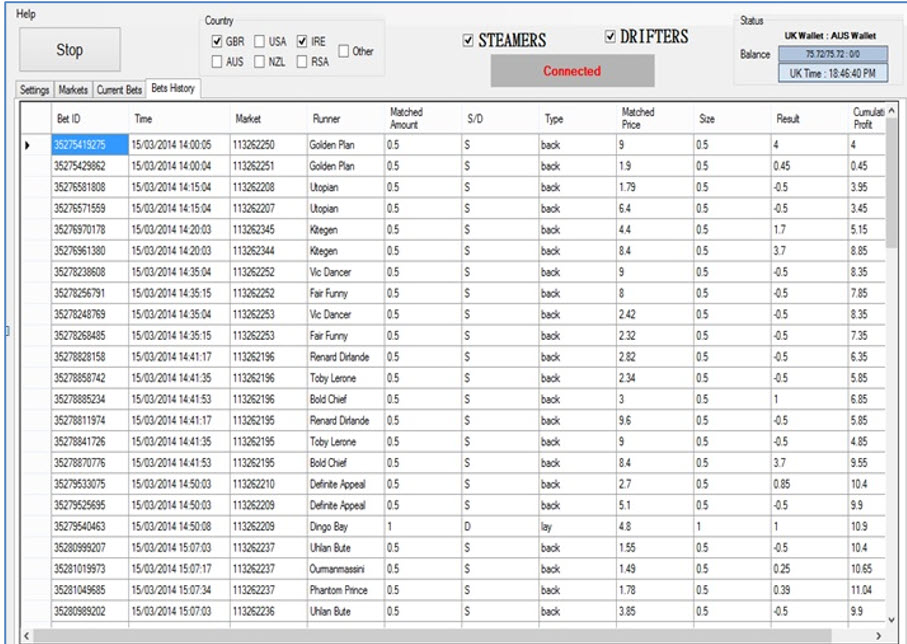This screenshot has width=907, height=644.
Task: Click the horizontal scrollbar thumb
Action: (432, 636)
